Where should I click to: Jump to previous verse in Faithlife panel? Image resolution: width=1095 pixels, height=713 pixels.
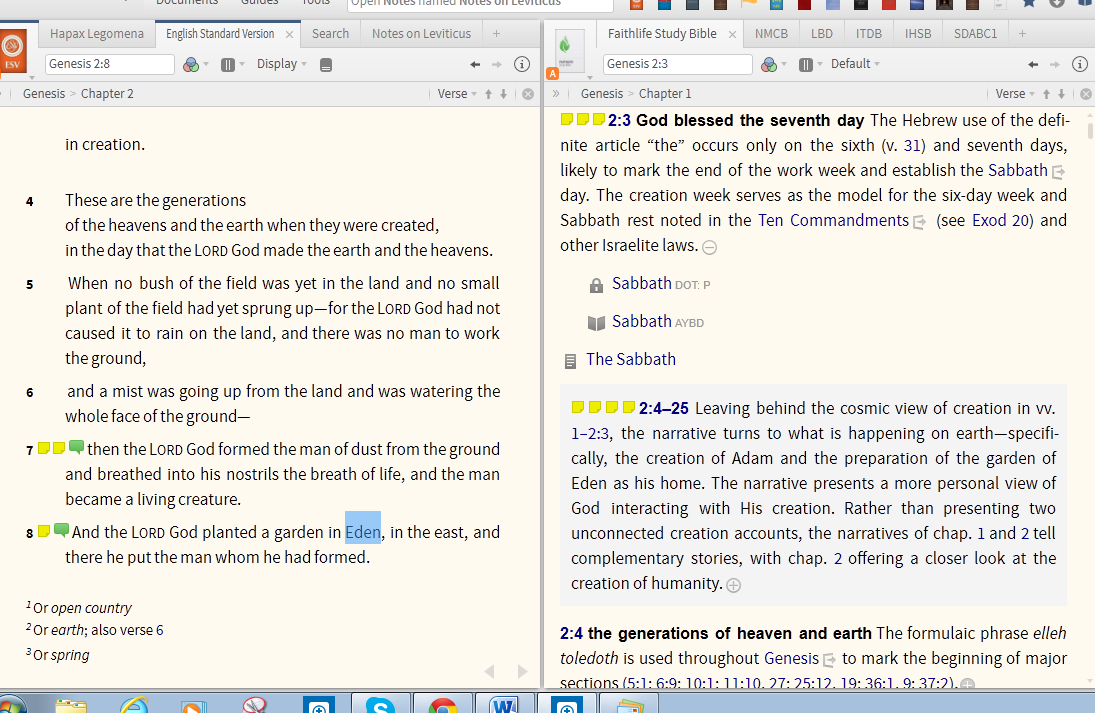(1046, 94)
